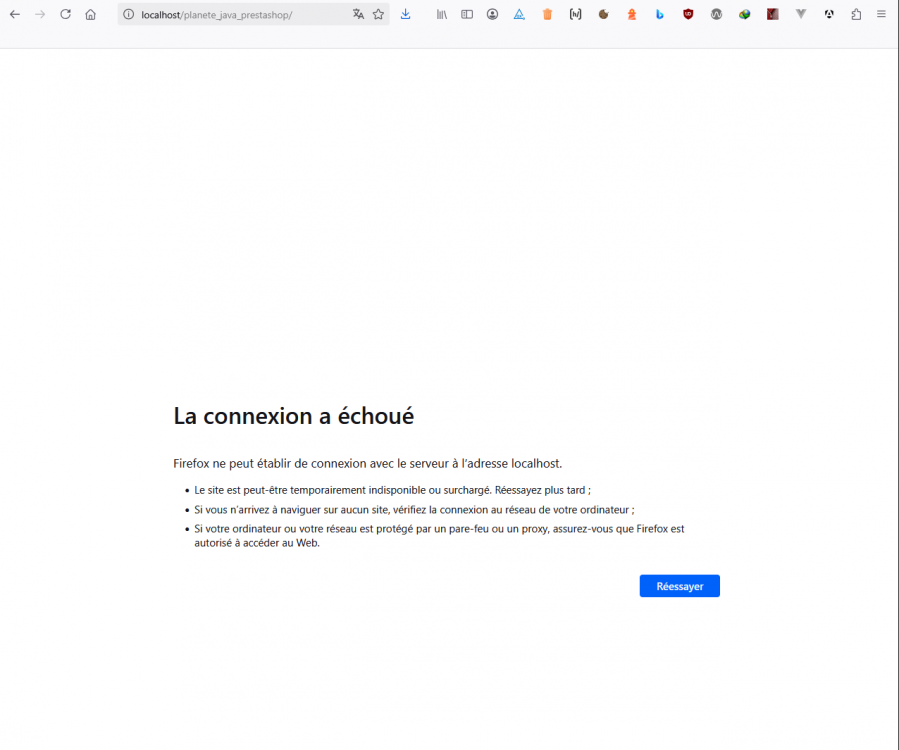Click the Home button
Screen dimensions: 899x750
tap(90, 14)
